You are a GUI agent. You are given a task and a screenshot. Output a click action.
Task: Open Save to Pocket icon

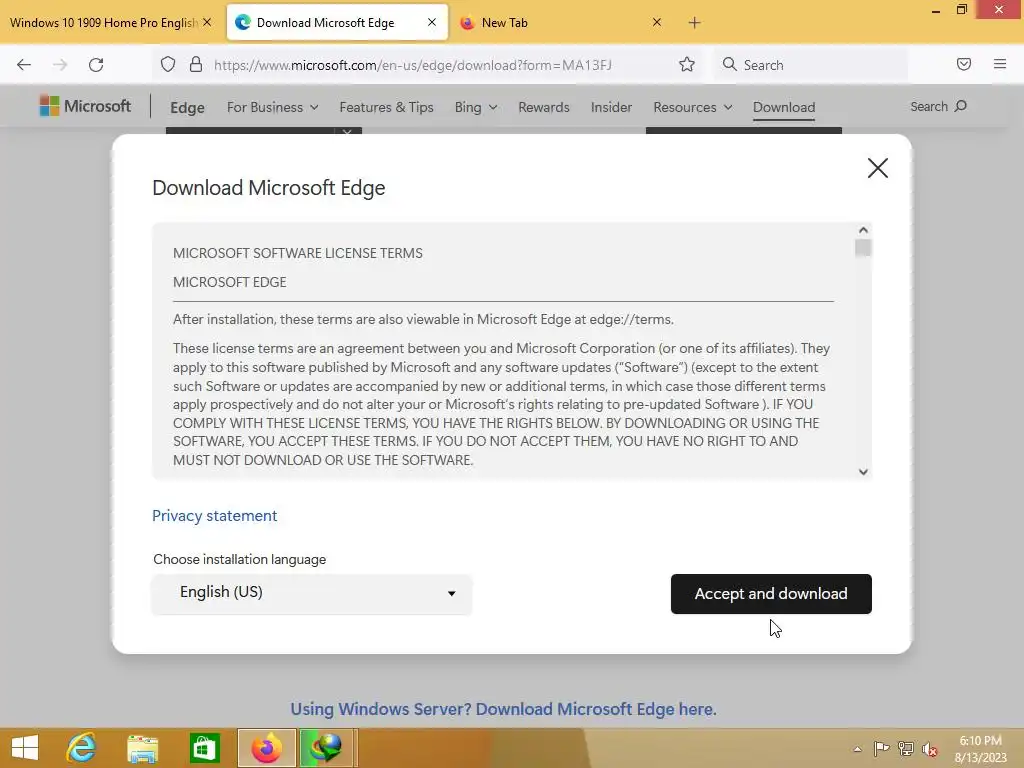(964, 64)
